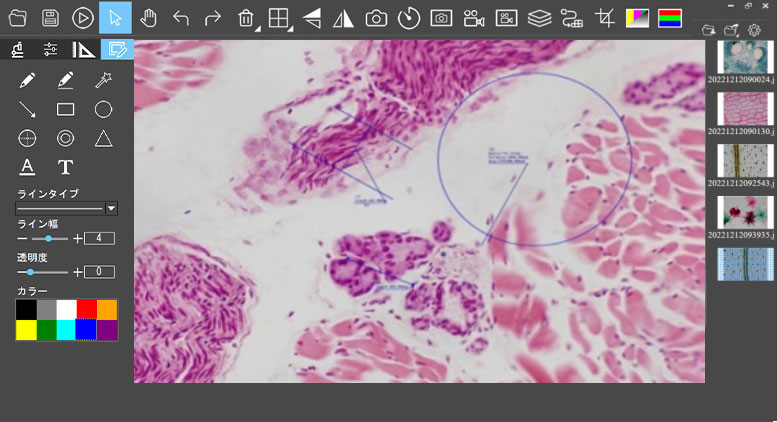The image size is (777, 422).
Task: Switch to the measurement ruler tab
Action: 83,50
